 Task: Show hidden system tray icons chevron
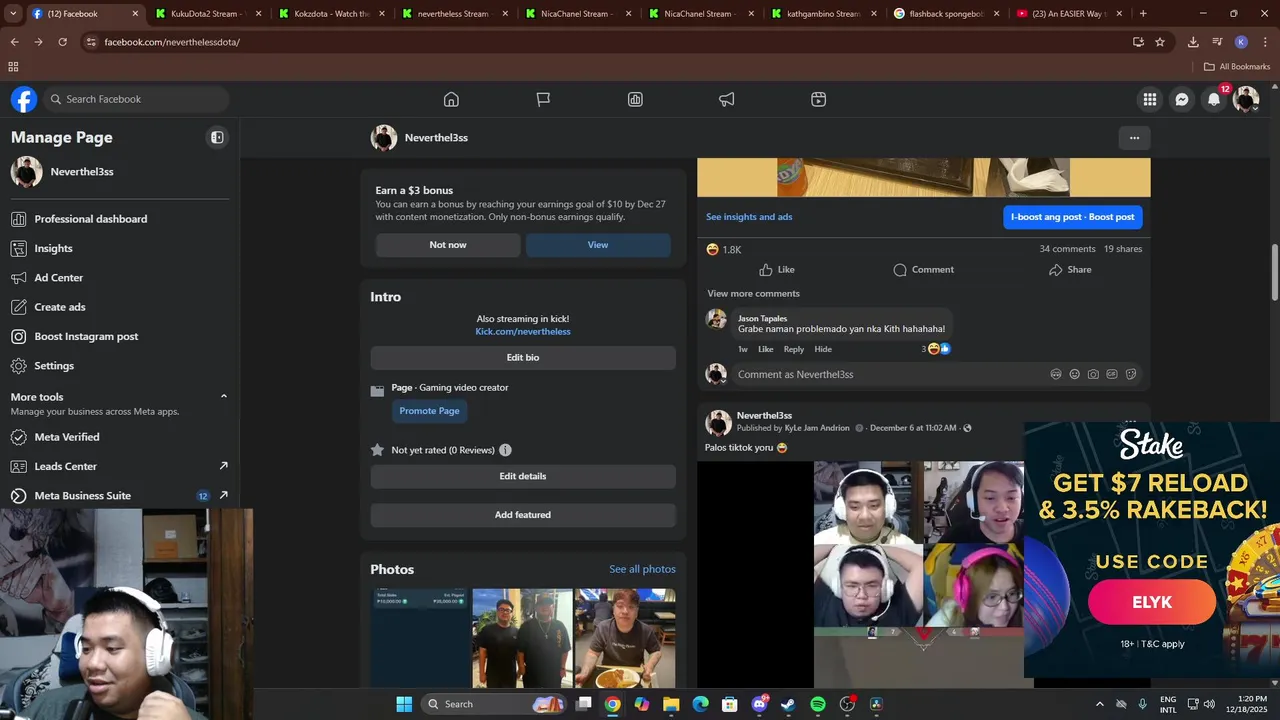[x=1100, y=704]
